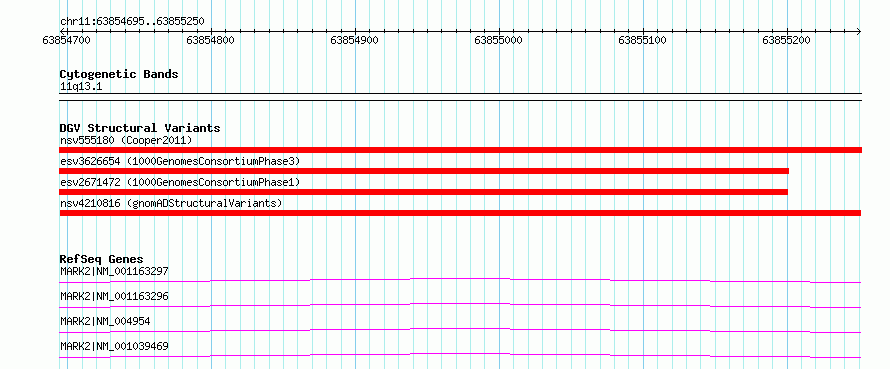Click the esv2671472 structural variant bar
Screen dimensions: 890x369
point(423,192)
